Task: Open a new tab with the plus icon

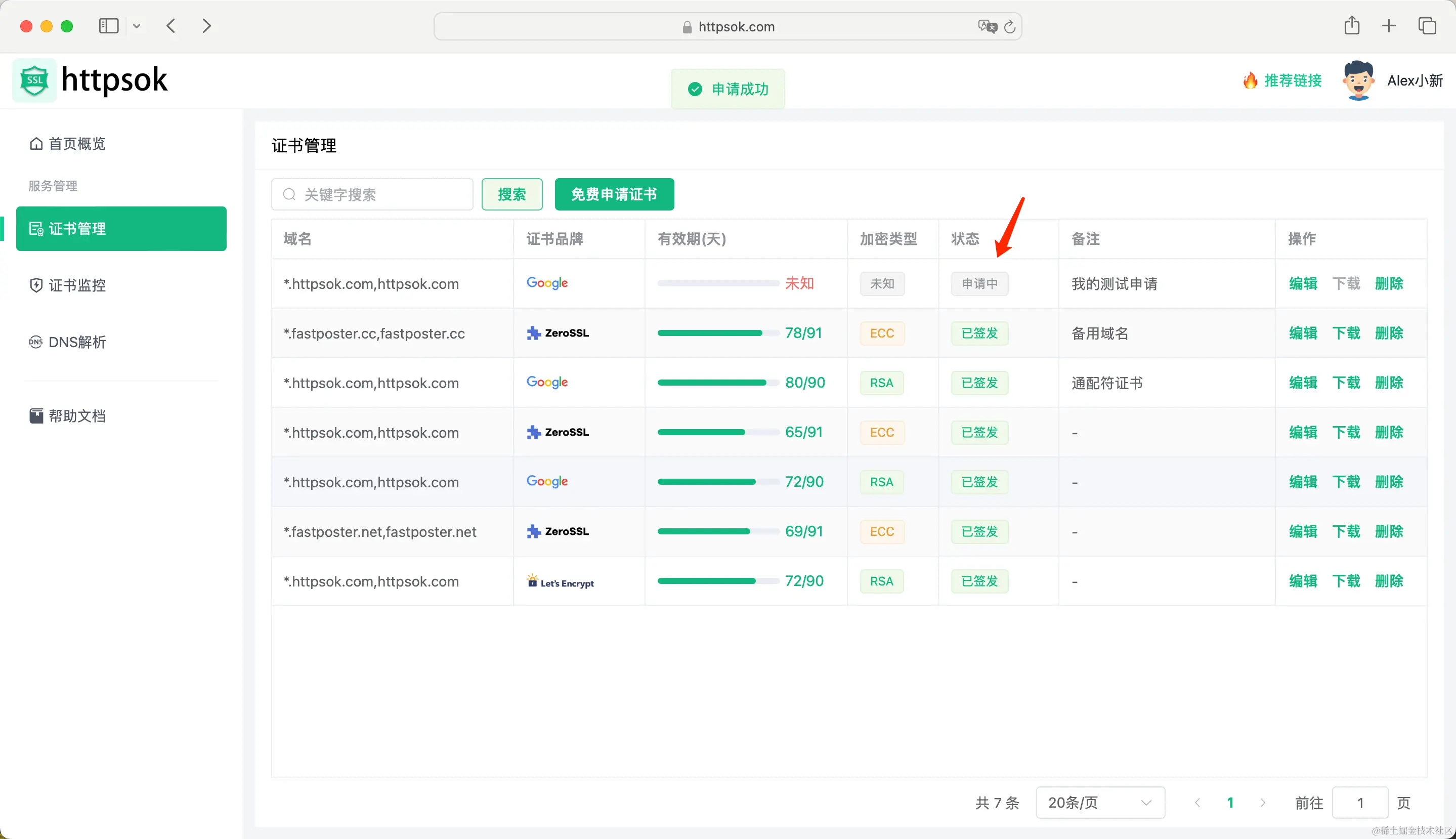Action: (1389, 26)
